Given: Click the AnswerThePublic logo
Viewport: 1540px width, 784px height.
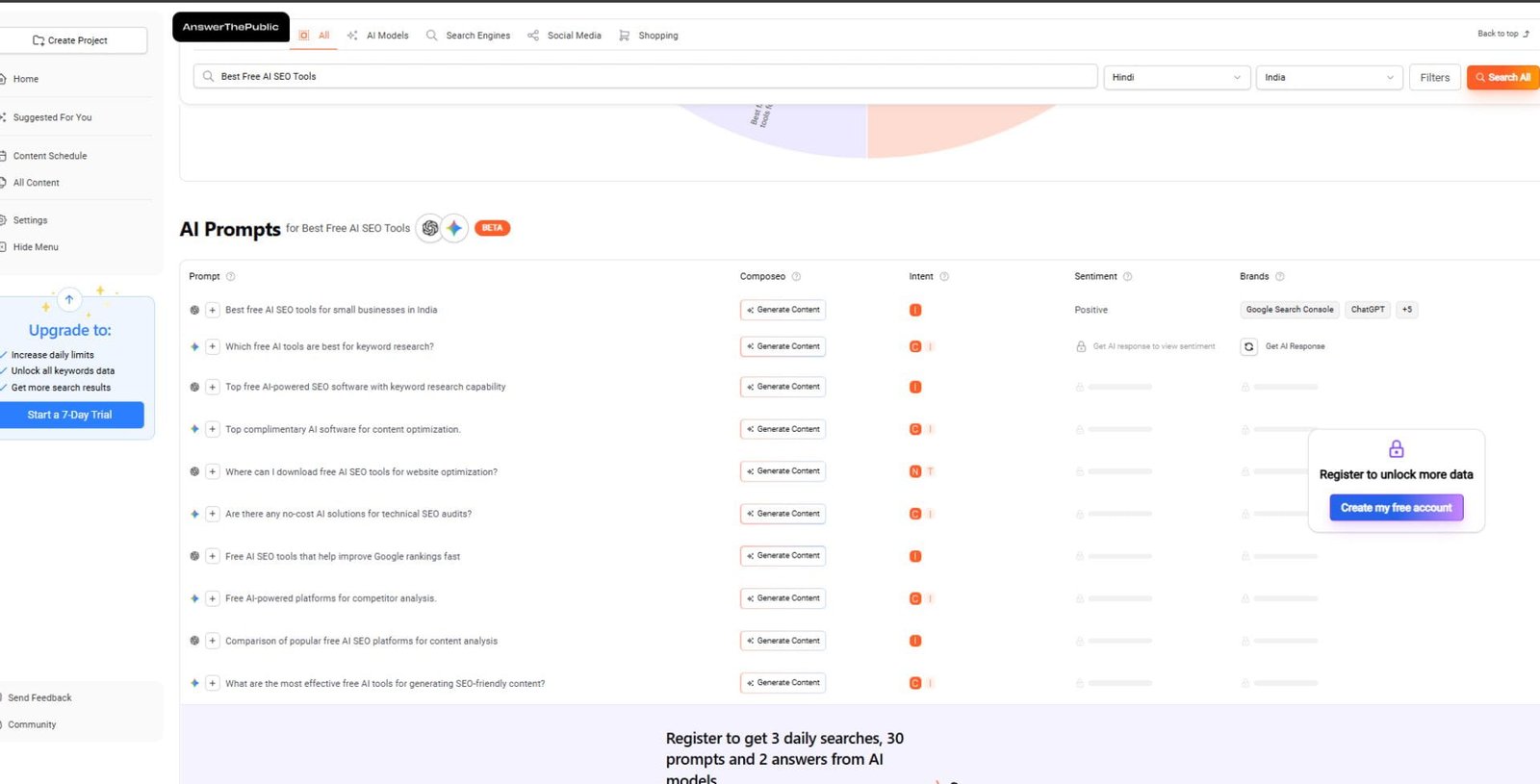Looking at the screenshot, I should (231, 27).
